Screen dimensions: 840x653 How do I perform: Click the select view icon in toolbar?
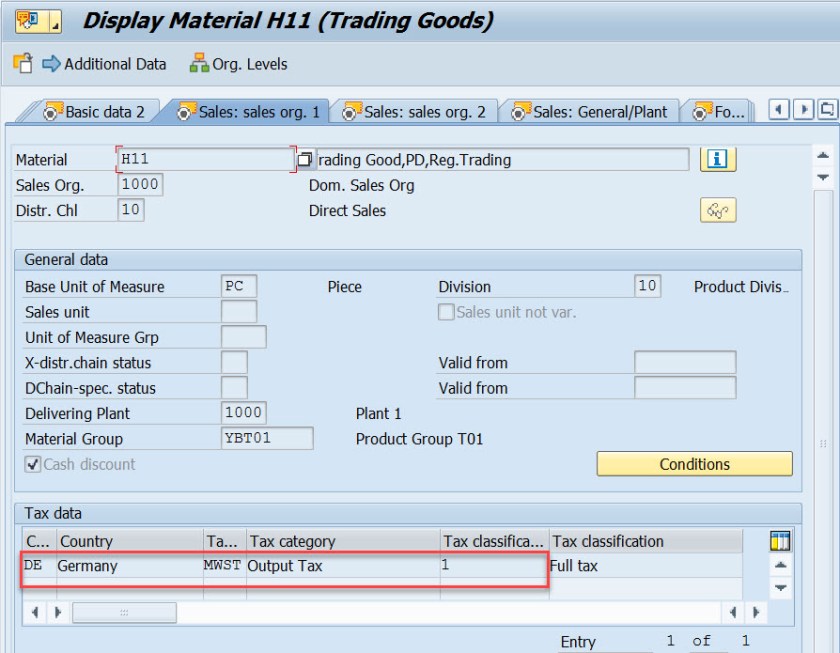[x=23, y=63]
